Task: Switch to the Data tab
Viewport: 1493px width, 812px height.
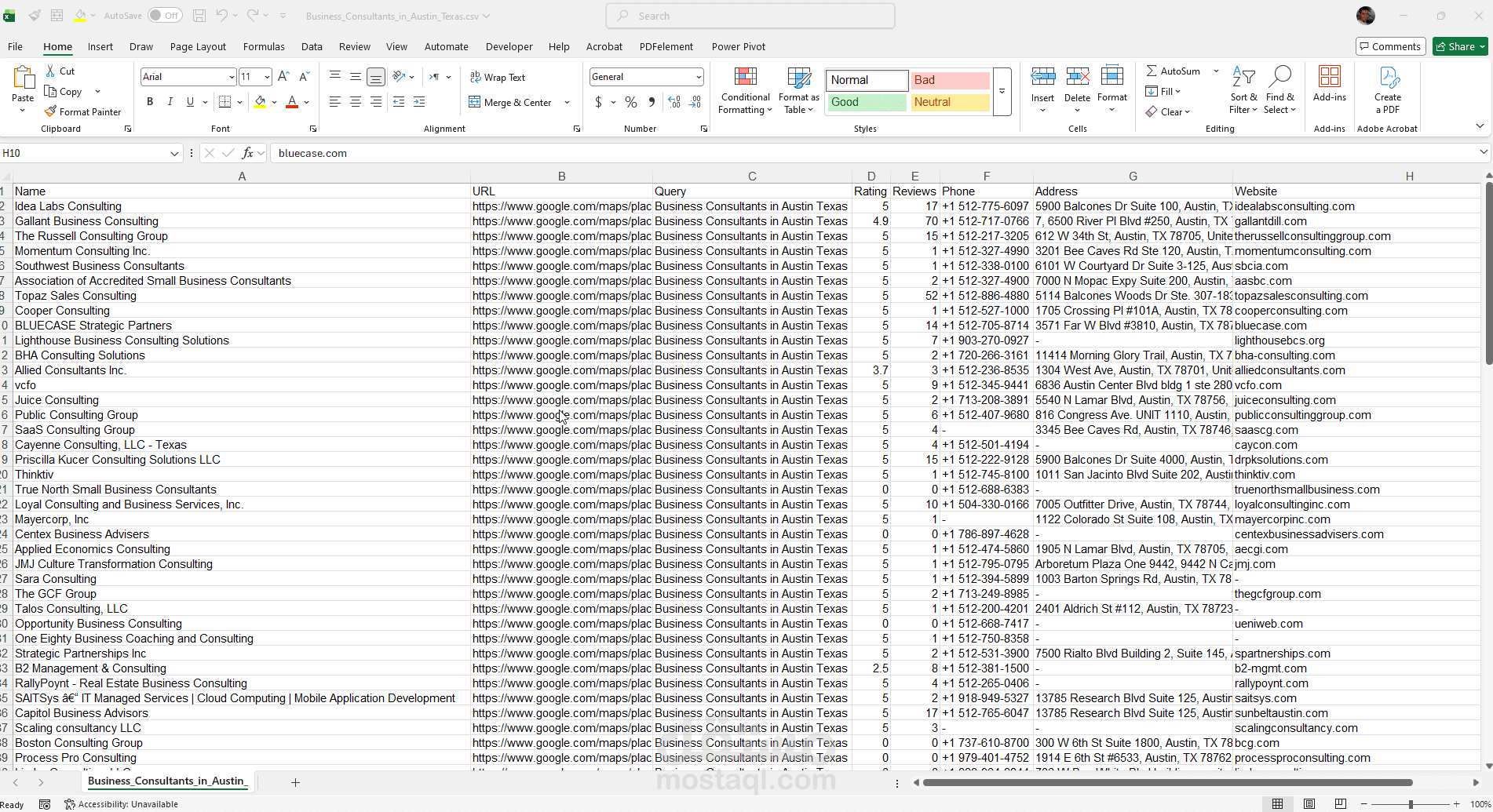Action: tap(312, 46)
